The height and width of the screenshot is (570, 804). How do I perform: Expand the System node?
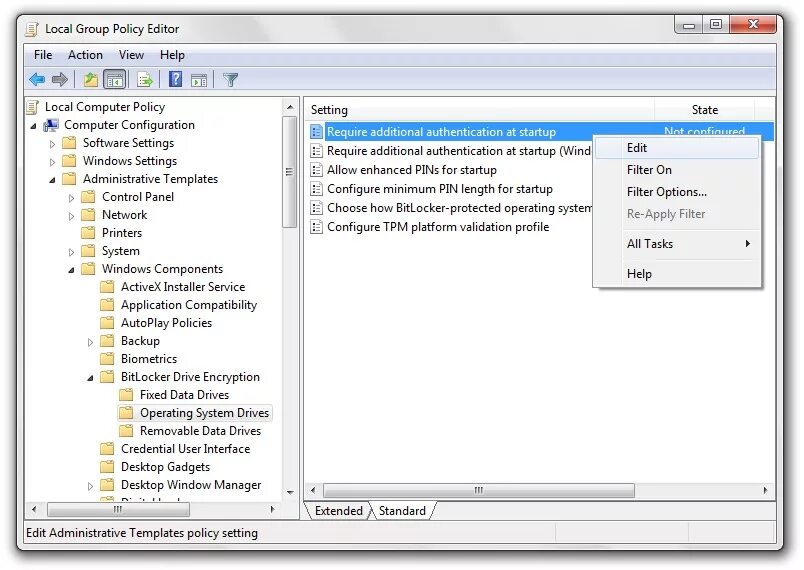71,252
